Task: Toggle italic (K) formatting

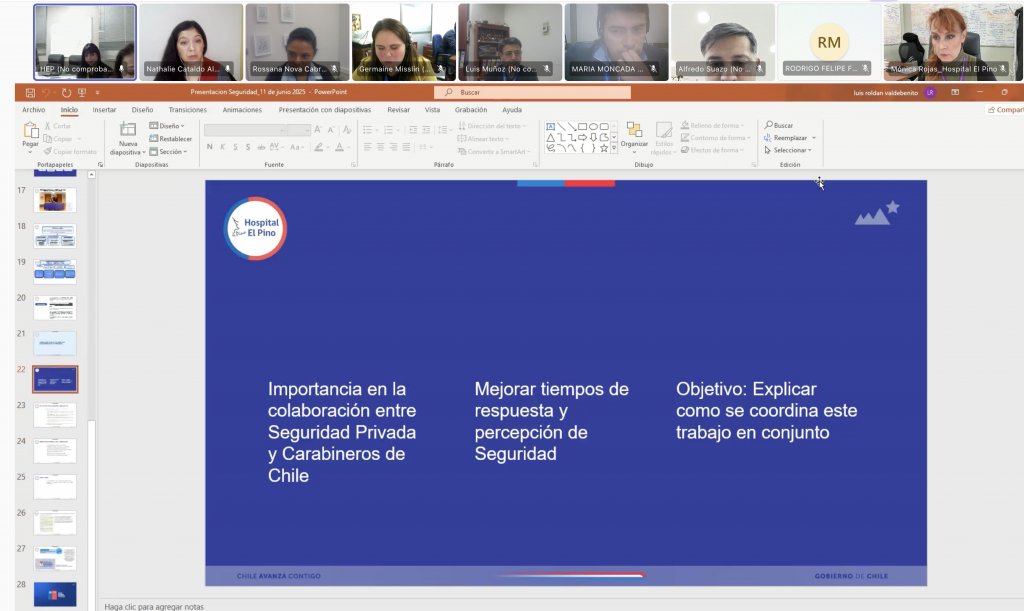Action: 223,147
